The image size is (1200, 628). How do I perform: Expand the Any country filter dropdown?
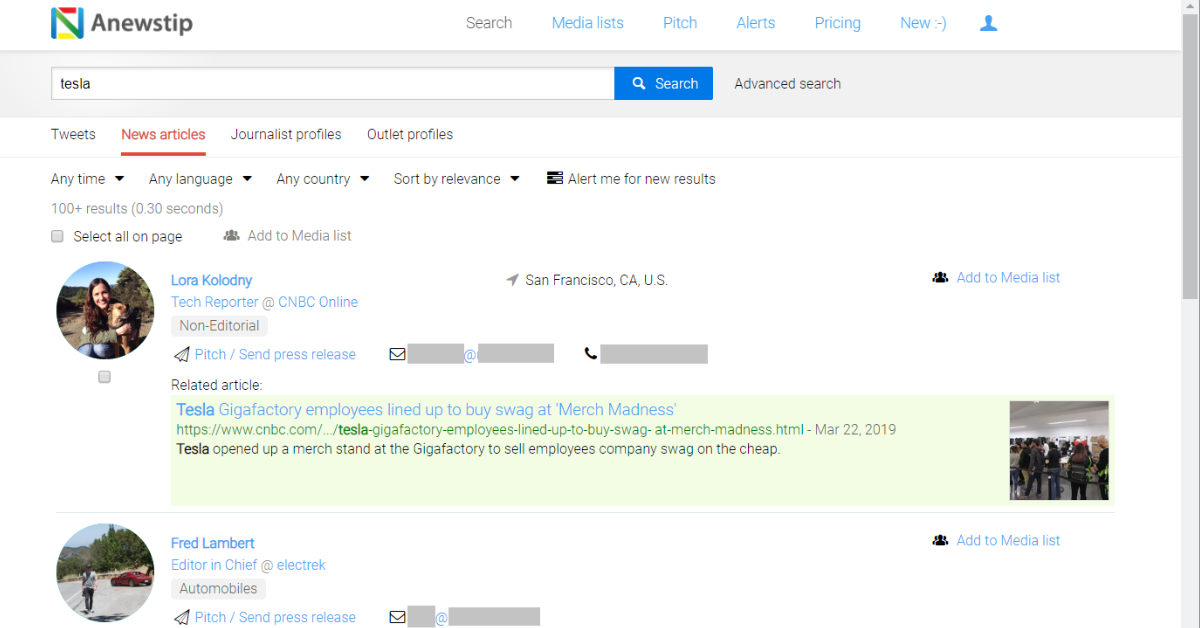pos(323,179)
